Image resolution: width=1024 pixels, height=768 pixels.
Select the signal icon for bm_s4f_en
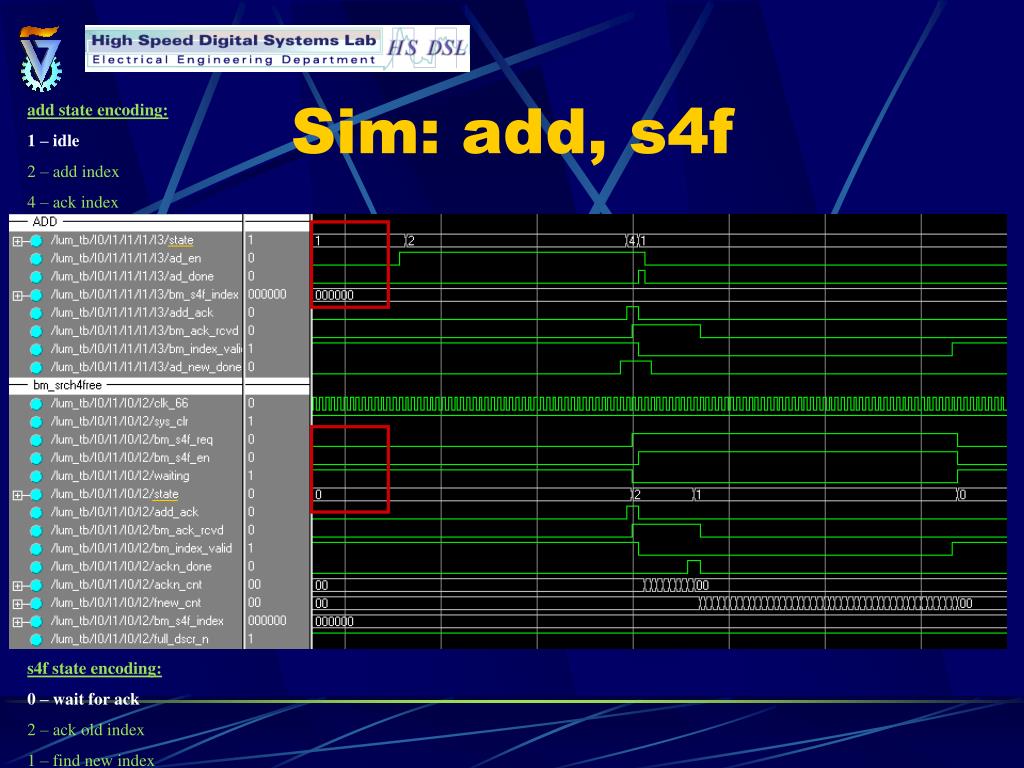click(x=36, y=458)
